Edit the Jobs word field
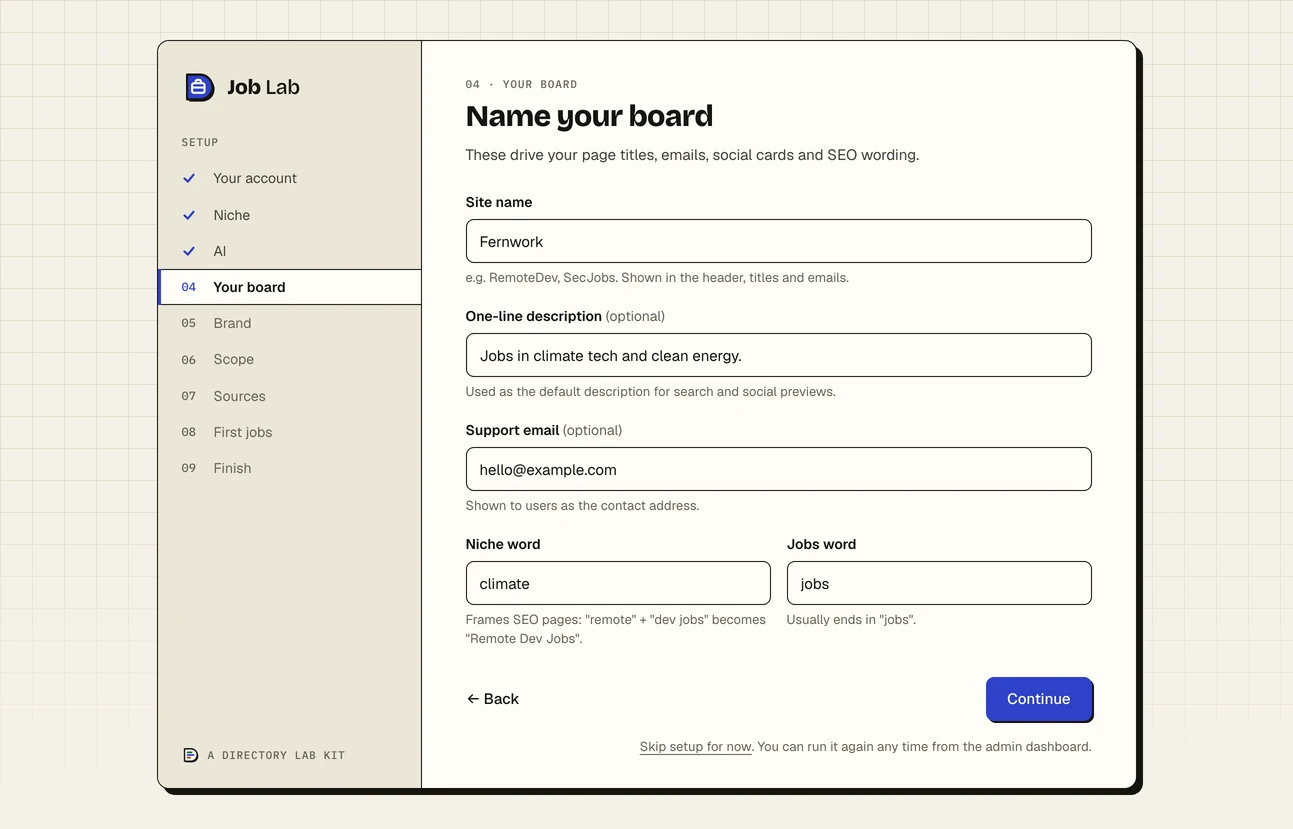 pos(939,583)
